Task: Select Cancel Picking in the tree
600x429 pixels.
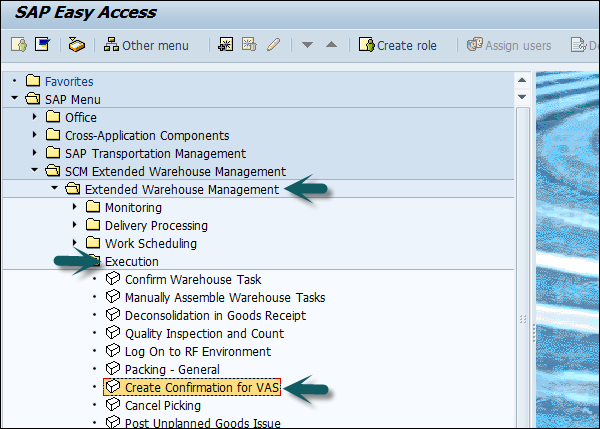Action: coord(162,406)
